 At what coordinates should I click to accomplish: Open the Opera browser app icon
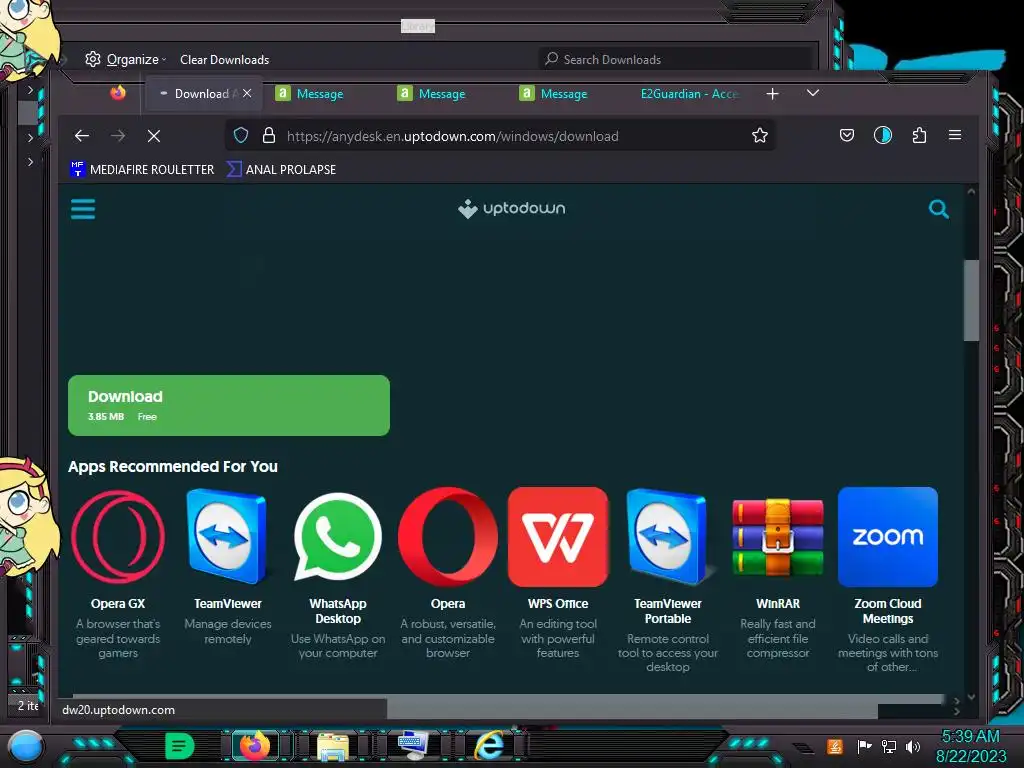coord(448,537)
